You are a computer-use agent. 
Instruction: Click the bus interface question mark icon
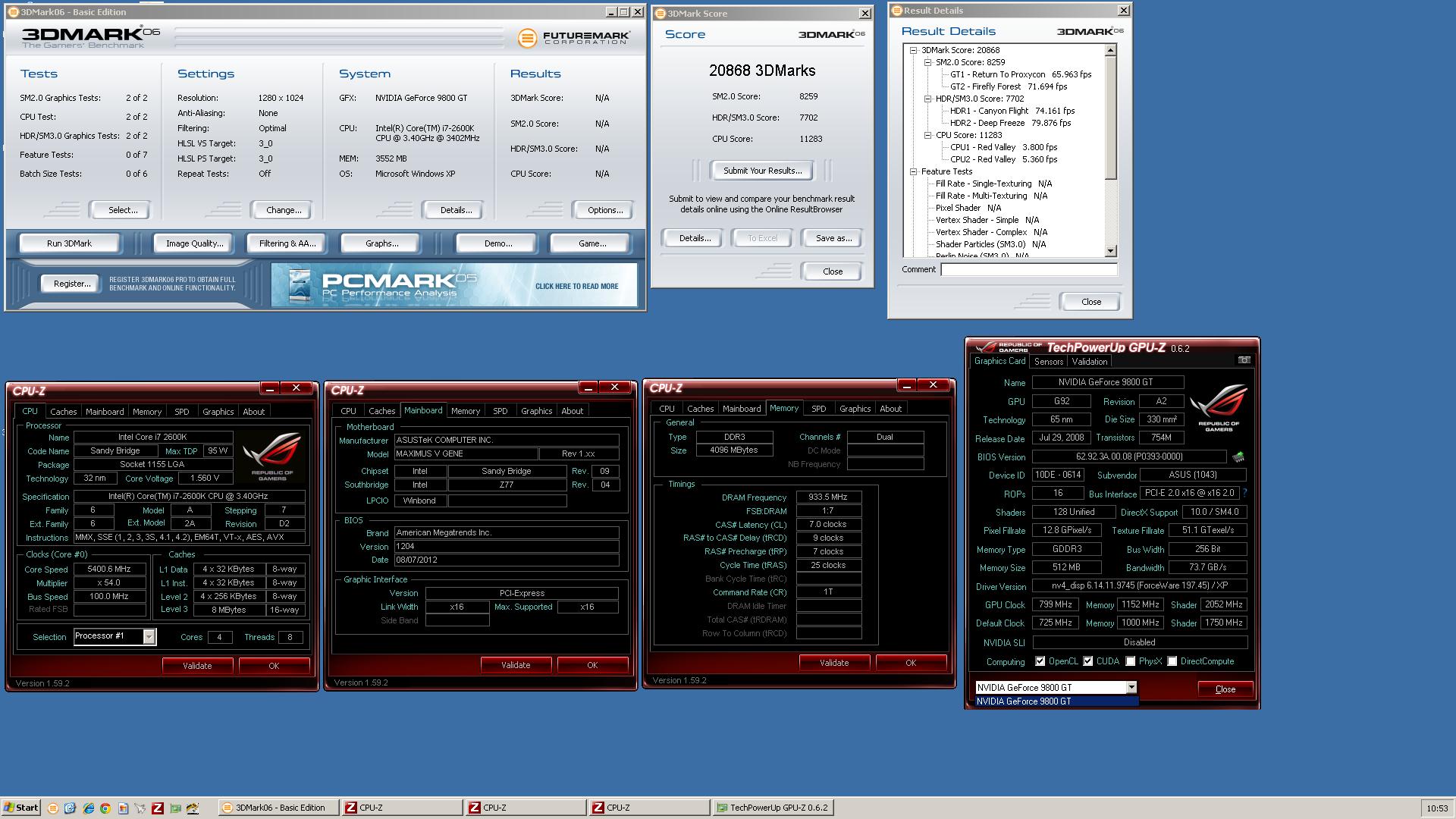pyautogui.click(x=1244, y=493)
